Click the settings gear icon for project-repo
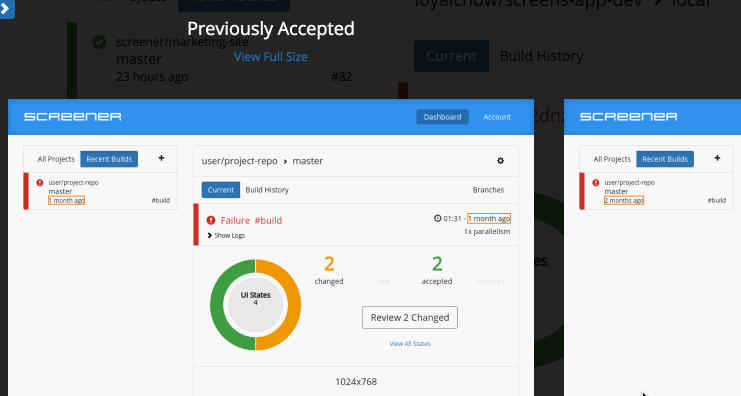Viewport: 741px width, 396px height. (500, 161)
